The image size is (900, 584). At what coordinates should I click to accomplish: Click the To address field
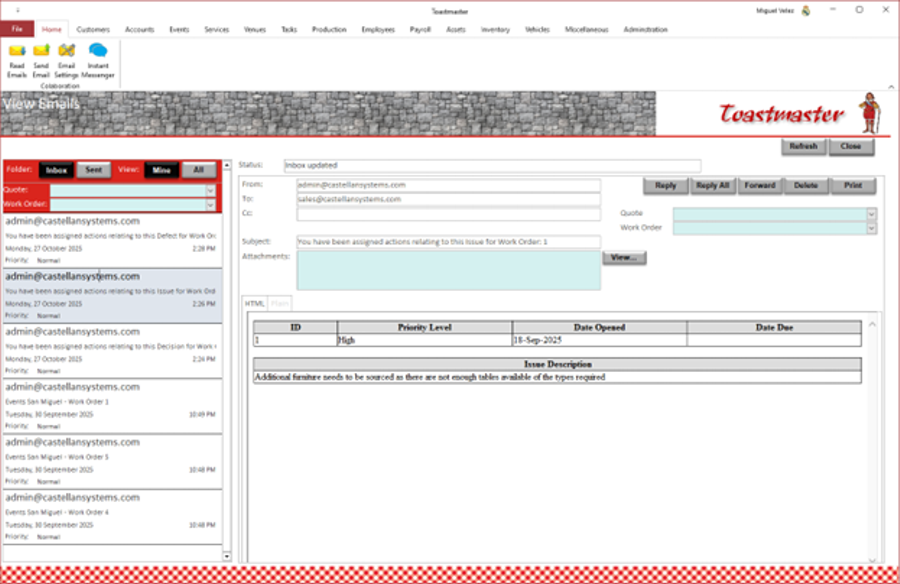pos(448,199)
